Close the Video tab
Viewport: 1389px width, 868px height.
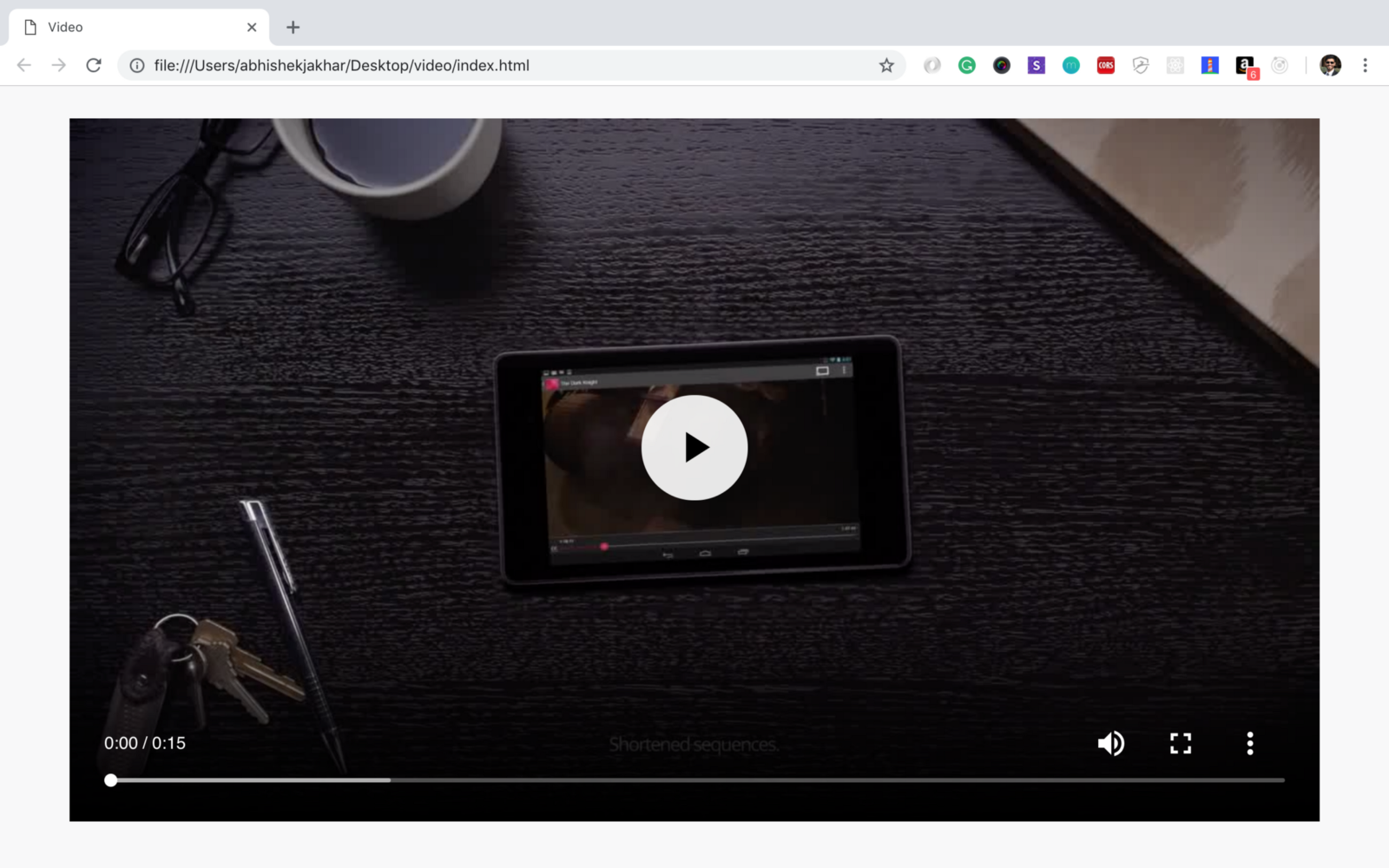(x=252, y=27)
